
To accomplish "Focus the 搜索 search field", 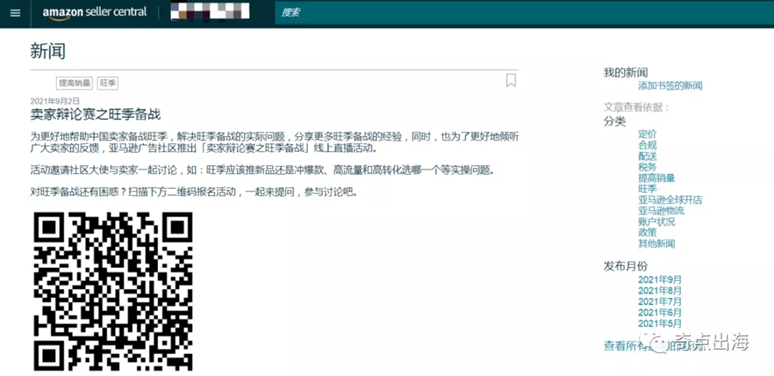I will point(524,13).
